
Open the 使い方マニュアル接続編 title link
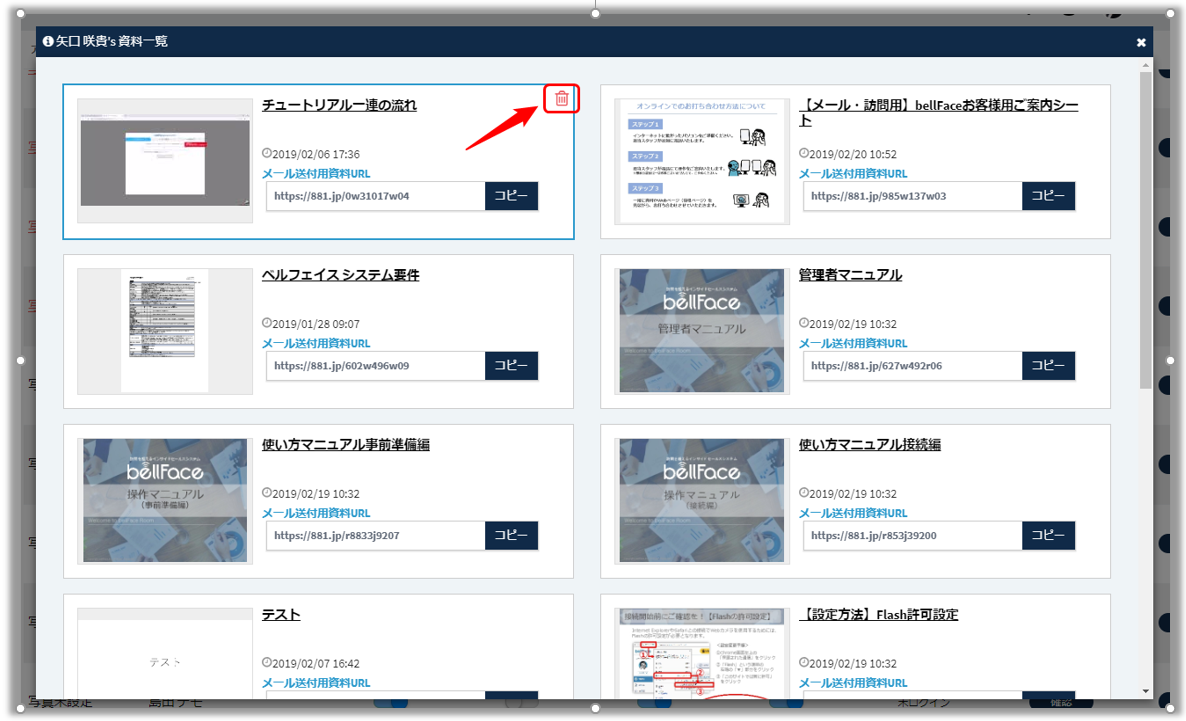[x=870, y=445]
